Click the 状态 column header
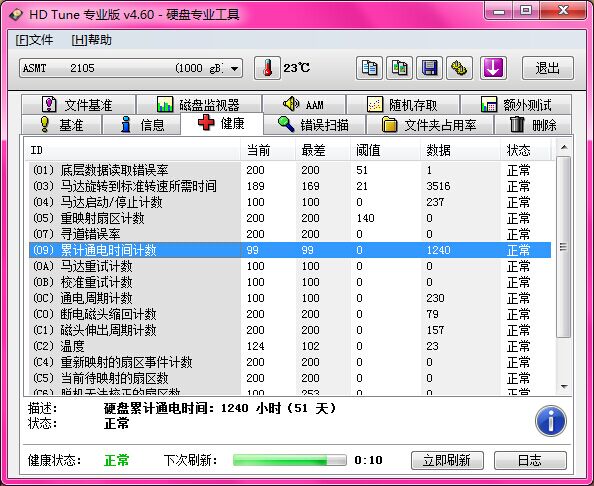 click(526, 150)
